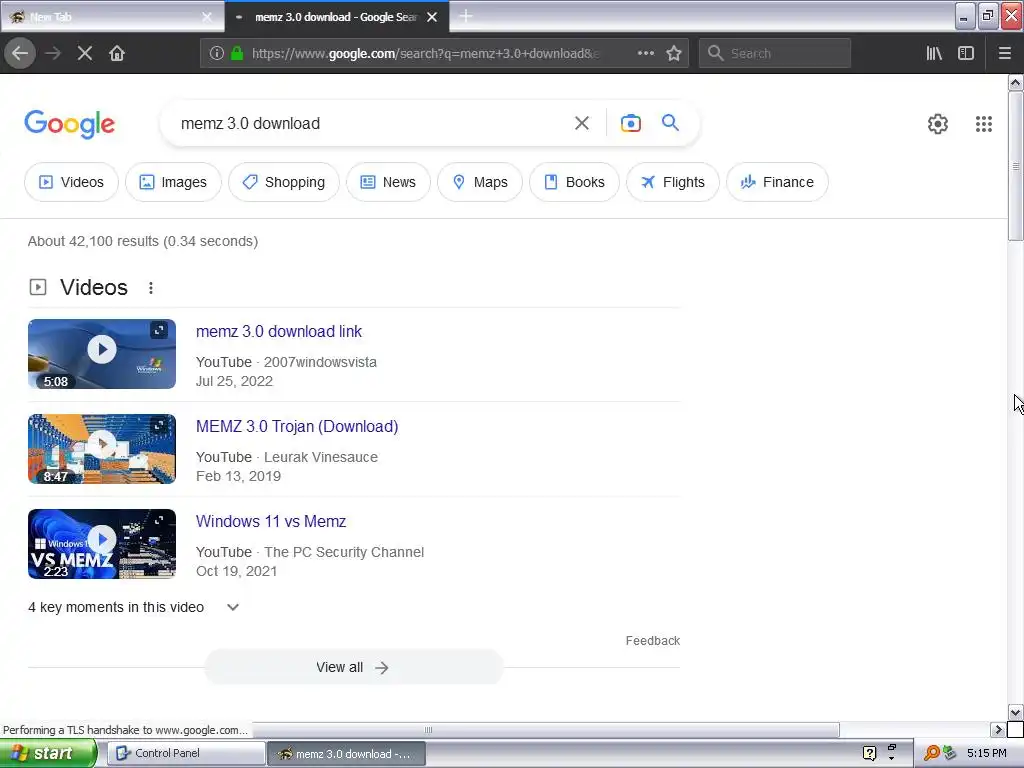The width and height of the screenshot is (1024, 768).
Task: Open Videos section three-dot options
Action: (151, 288)
